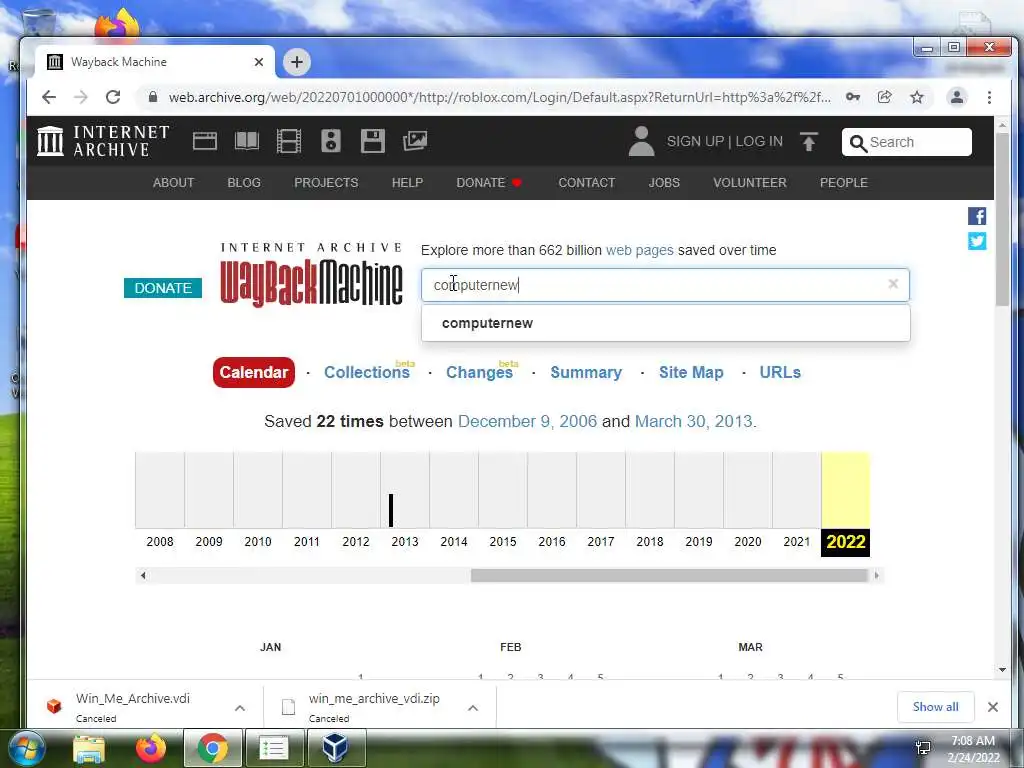Bookmark this page with the star
The width and height of the screenshot is (1024, 768).
pyautogui.click(x=917, y=97)
